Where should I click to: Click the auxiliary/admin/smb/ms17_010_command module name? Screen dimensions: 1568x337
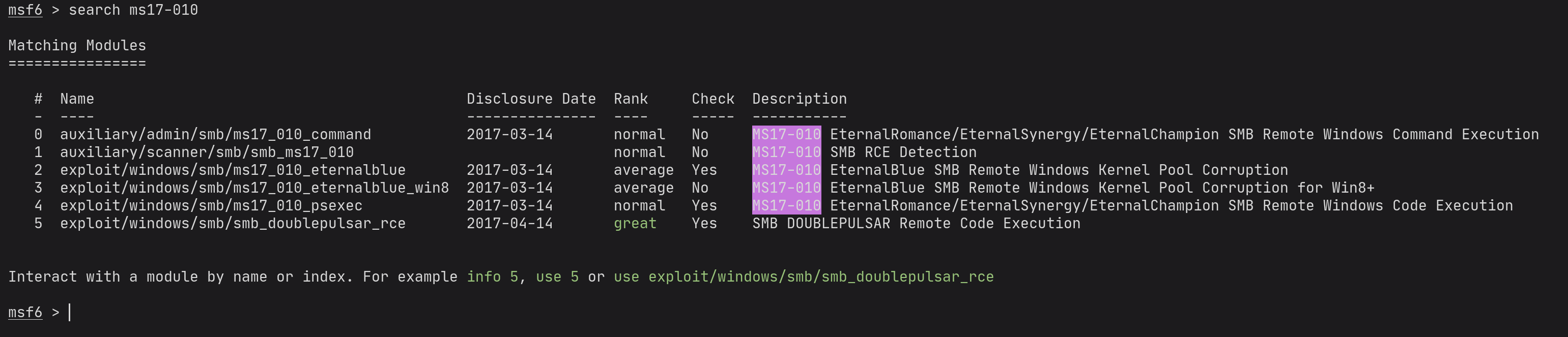coord(215,134)
